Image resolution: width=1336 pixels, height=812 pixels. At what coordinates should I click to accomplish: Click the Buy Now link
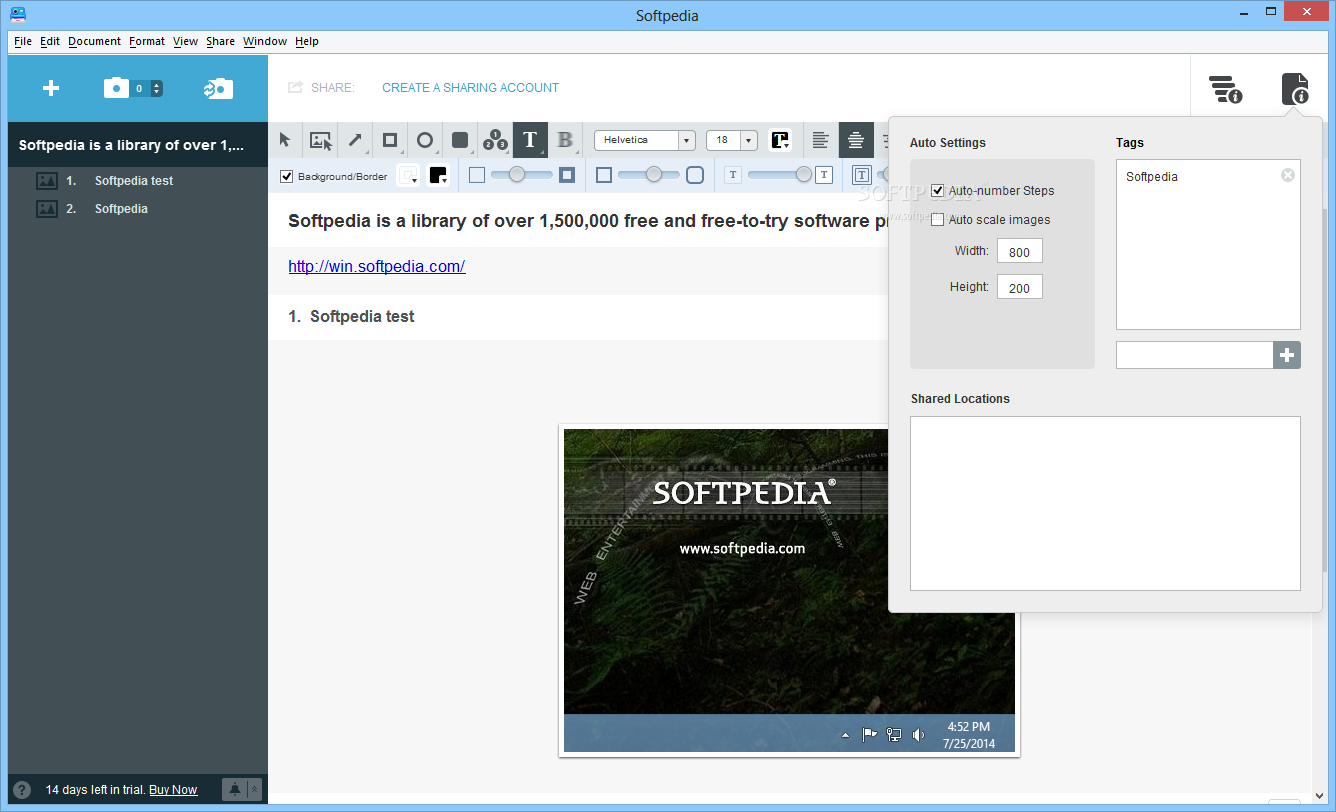[173, 790]
